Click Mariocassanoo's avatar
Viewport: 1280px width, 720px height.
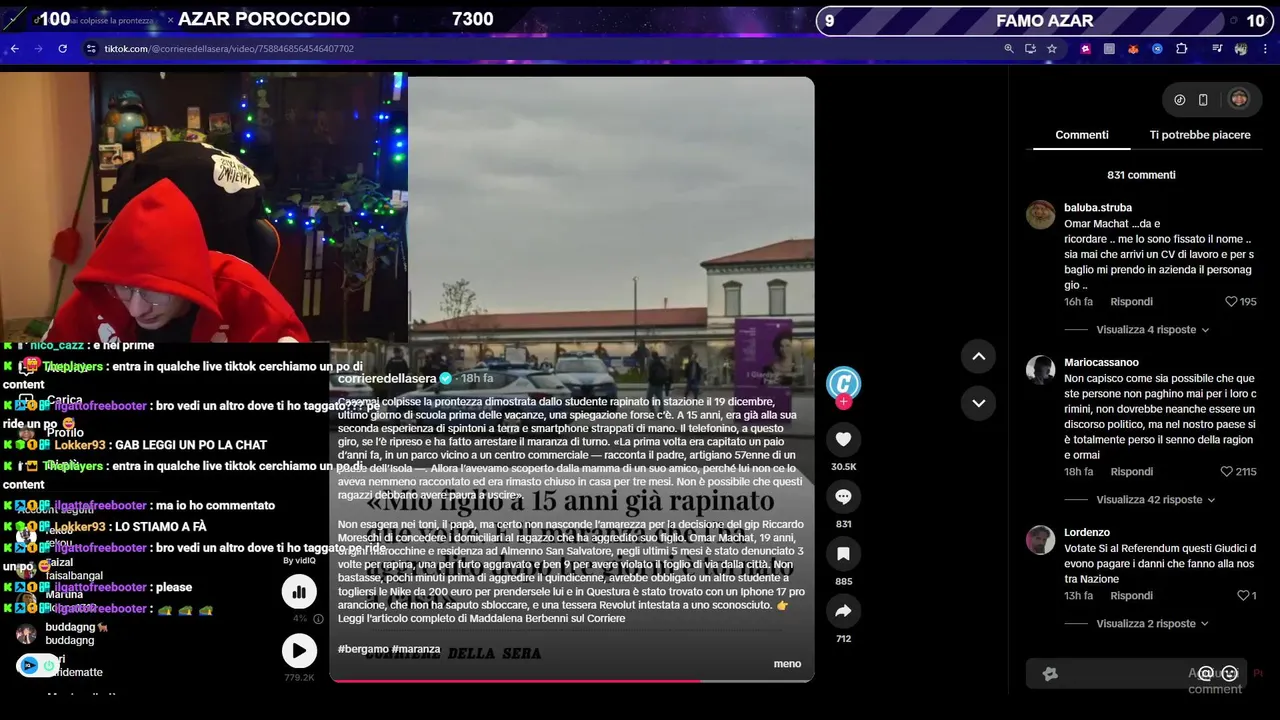[x=1040, y=370]
